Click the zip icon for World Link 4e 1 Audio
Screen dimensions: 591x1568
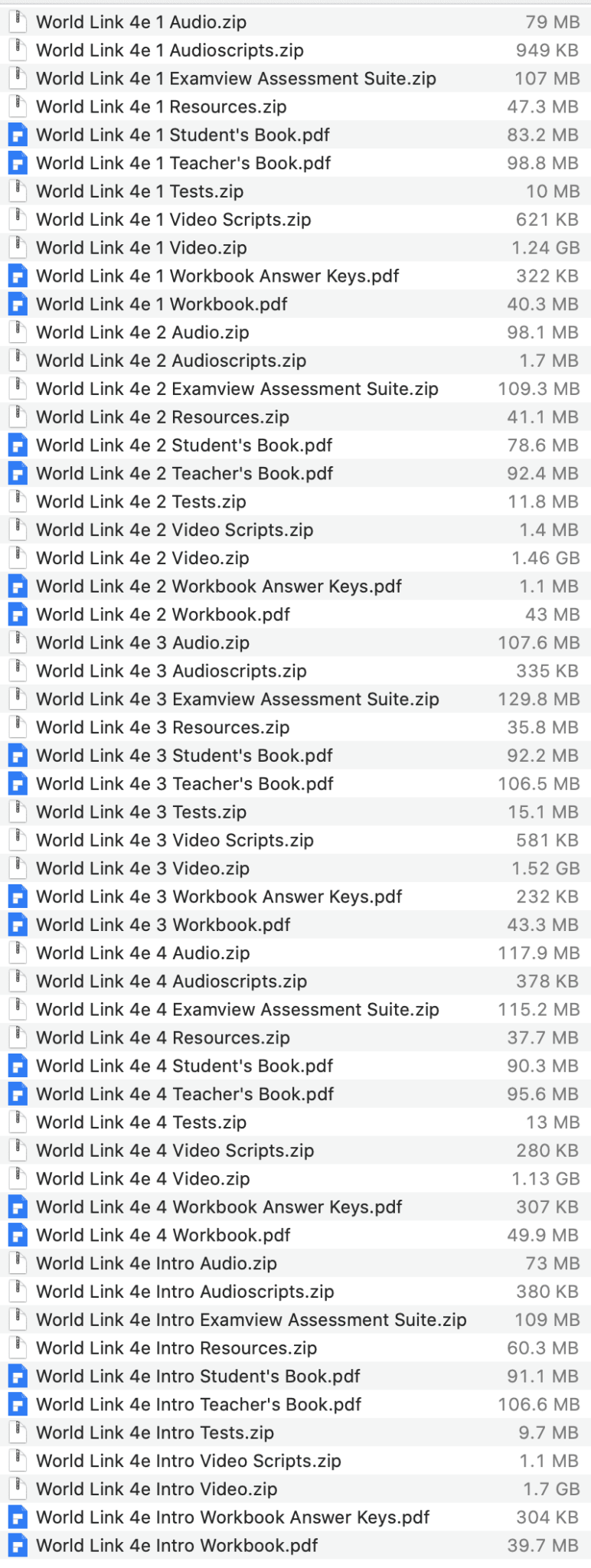[x=17, y=21]
